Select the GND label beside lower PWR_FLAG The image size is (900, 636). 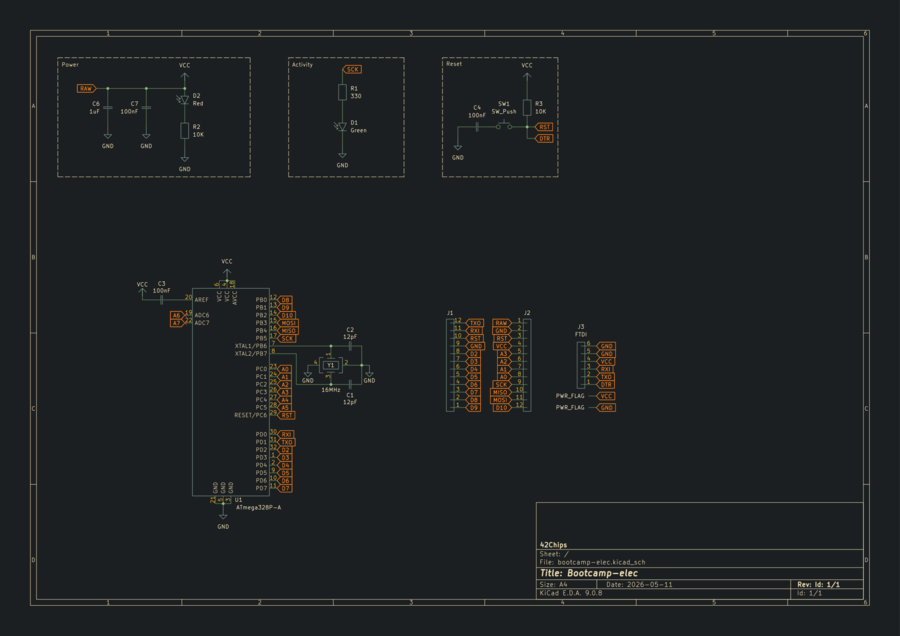coord(606,408)
